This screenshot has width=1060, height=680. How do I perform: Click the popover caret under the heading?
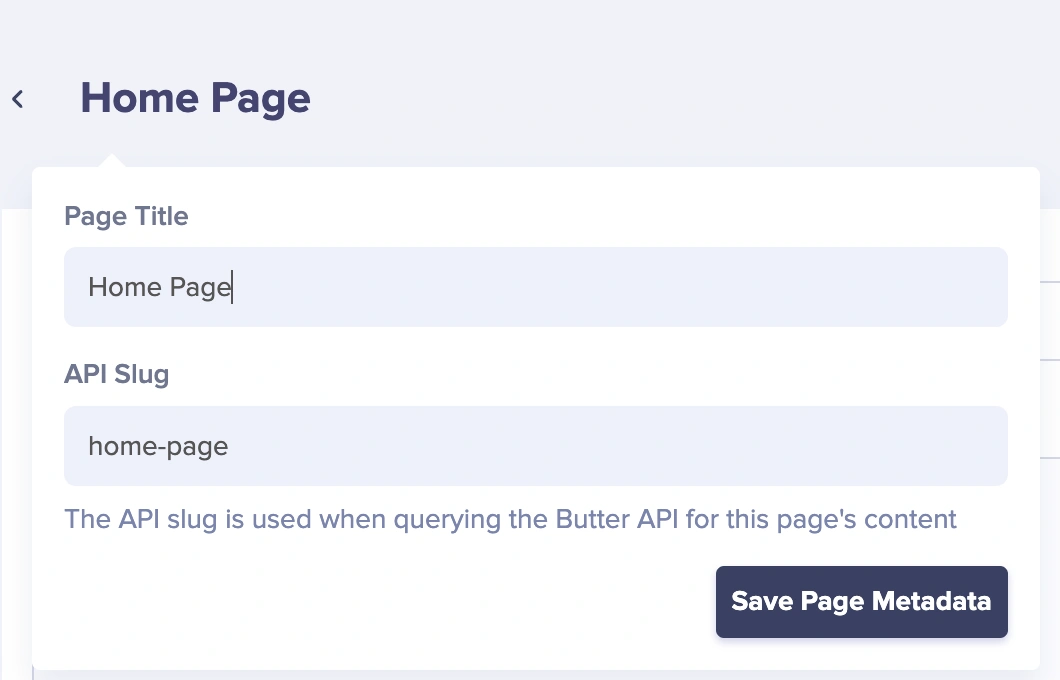(x=112, y=160)
